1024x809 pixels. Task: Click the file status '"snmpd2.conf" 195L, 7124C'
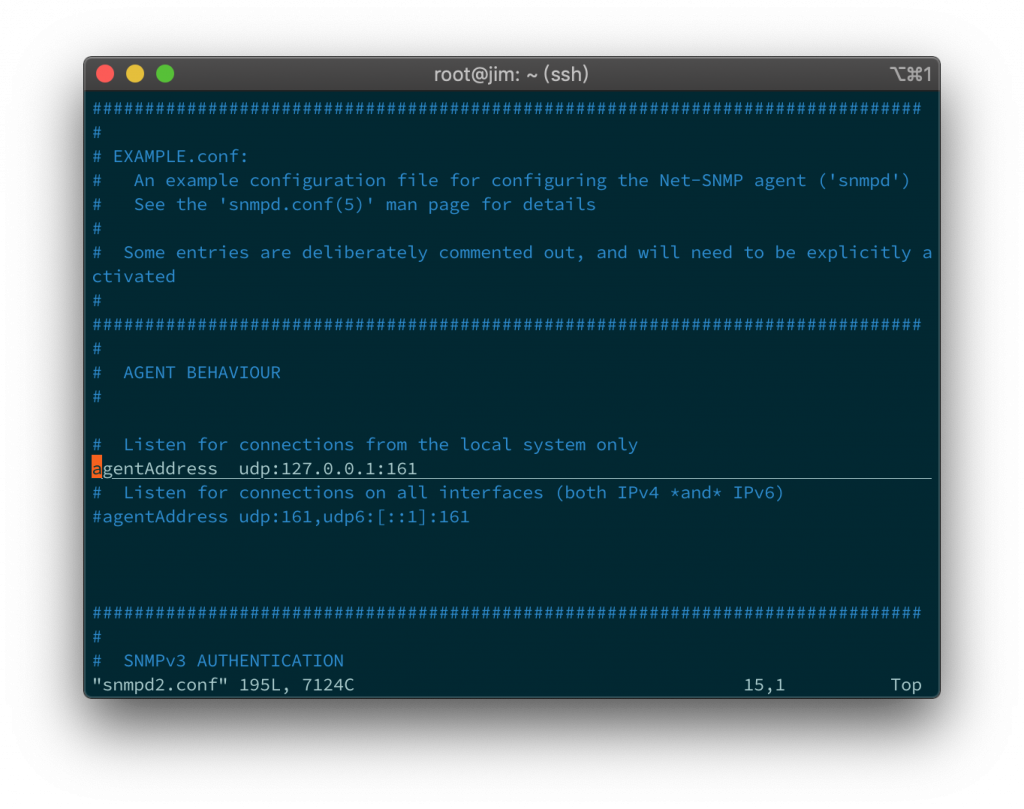pyautogui.click(x=223, y=685)
